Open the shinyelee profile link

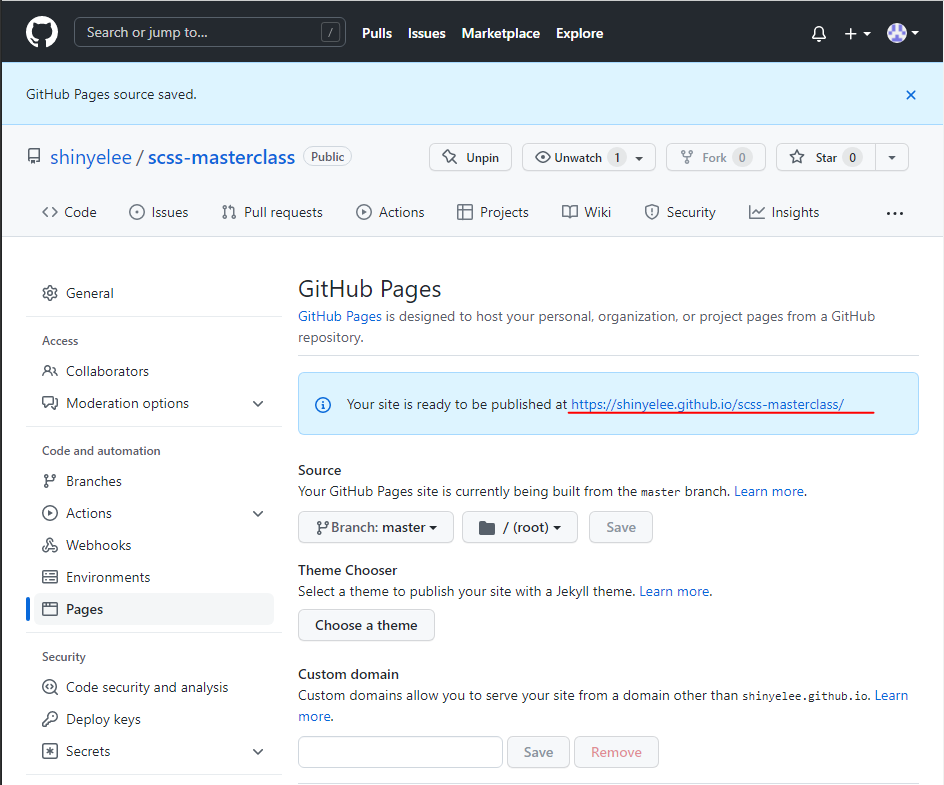[91, 157]
